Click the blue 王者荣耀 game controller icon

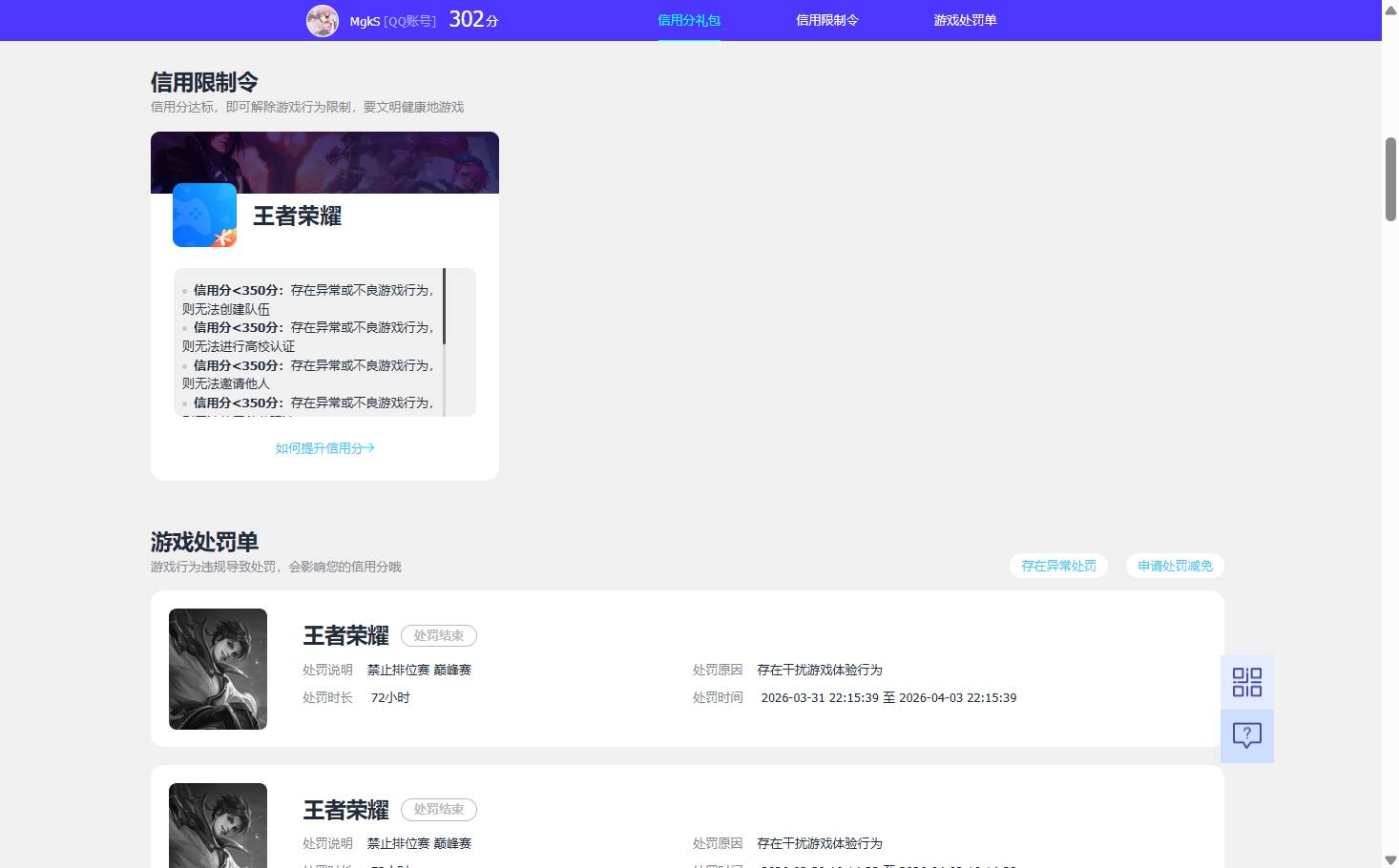tap(204, 215)
